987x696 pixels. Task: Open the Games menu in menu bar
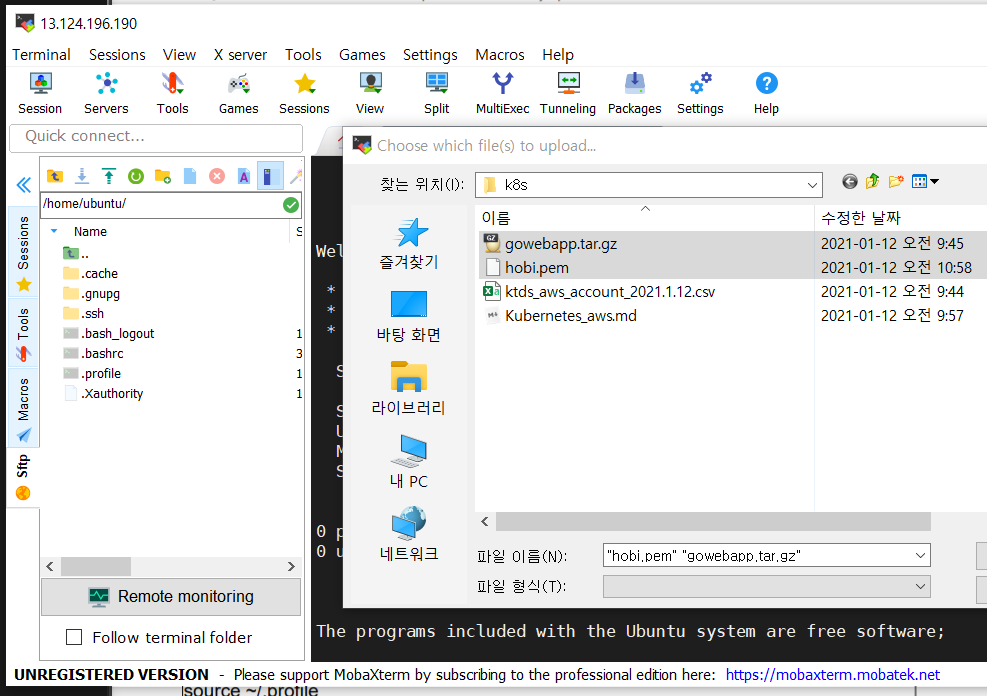tap(362, 55)
